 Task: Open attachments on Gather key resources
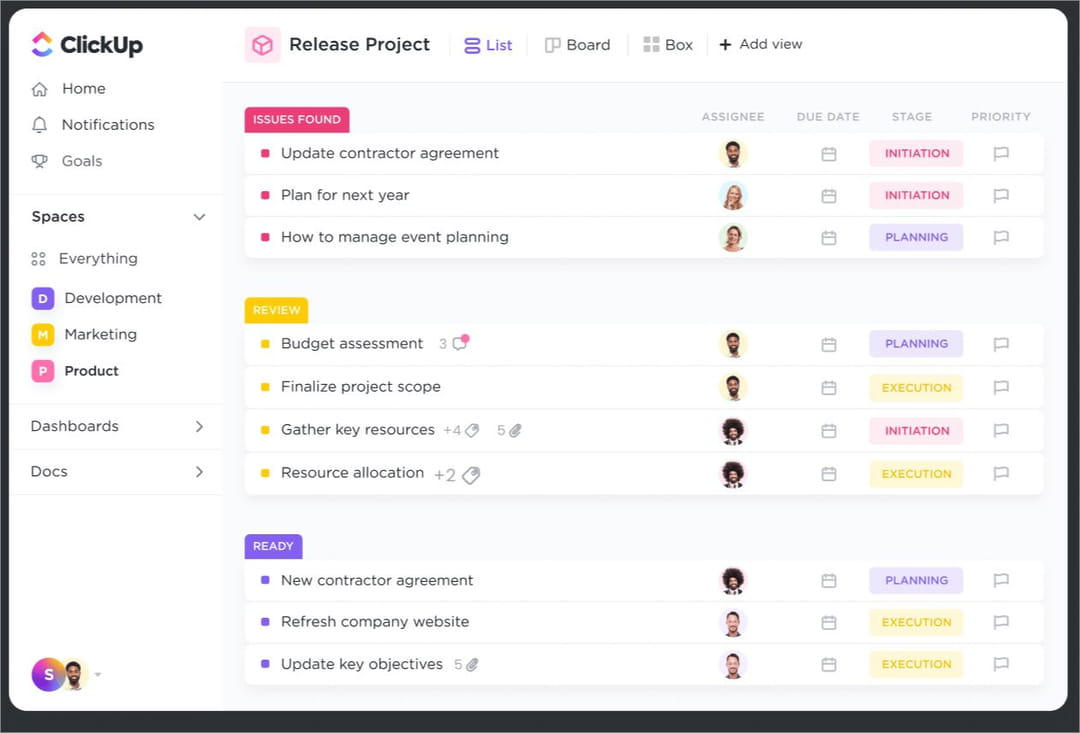pyautogui.click(x=515, y=431)
